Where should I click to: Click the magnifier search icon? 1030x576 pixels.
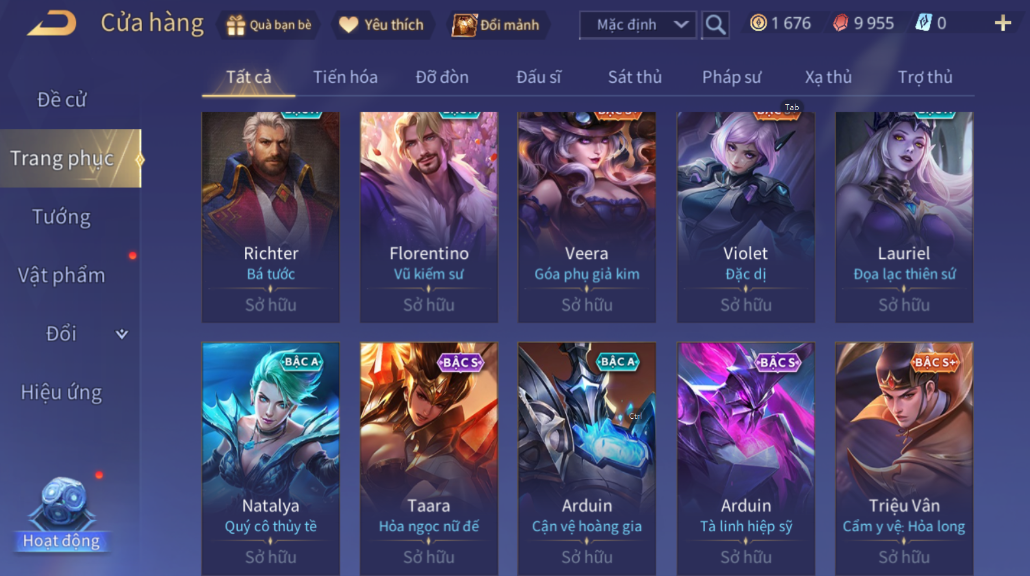(x=715, y=25)
